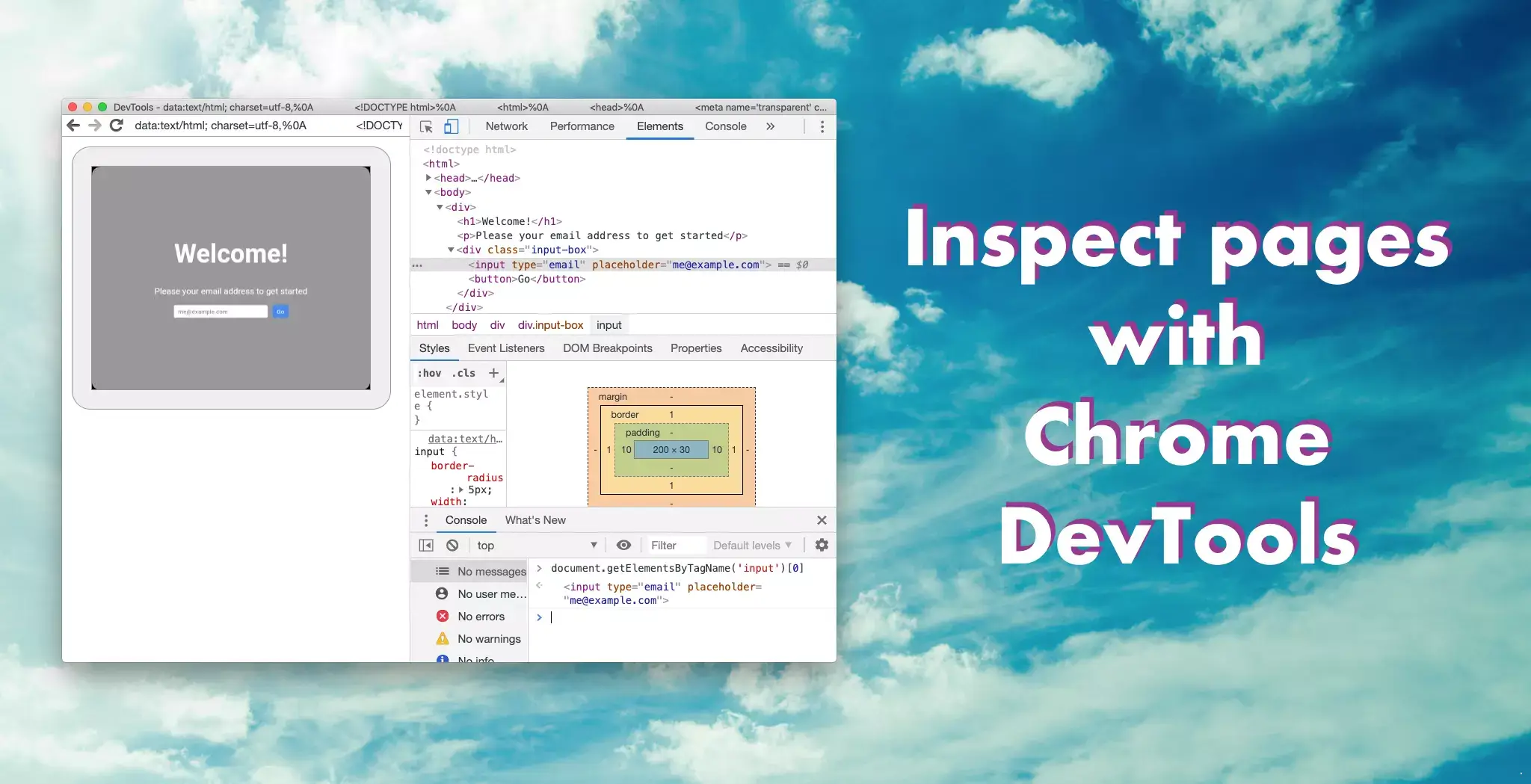1531x784 pixels.
Task: Show more DevTools tabs chevron
Action: 771,126
